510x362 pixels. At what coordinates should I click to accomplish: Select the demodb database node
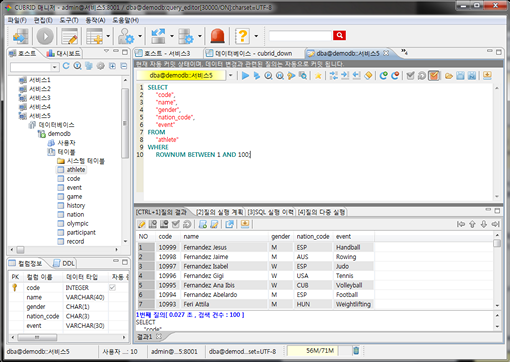pyautogui.click(x=55, y=134)
